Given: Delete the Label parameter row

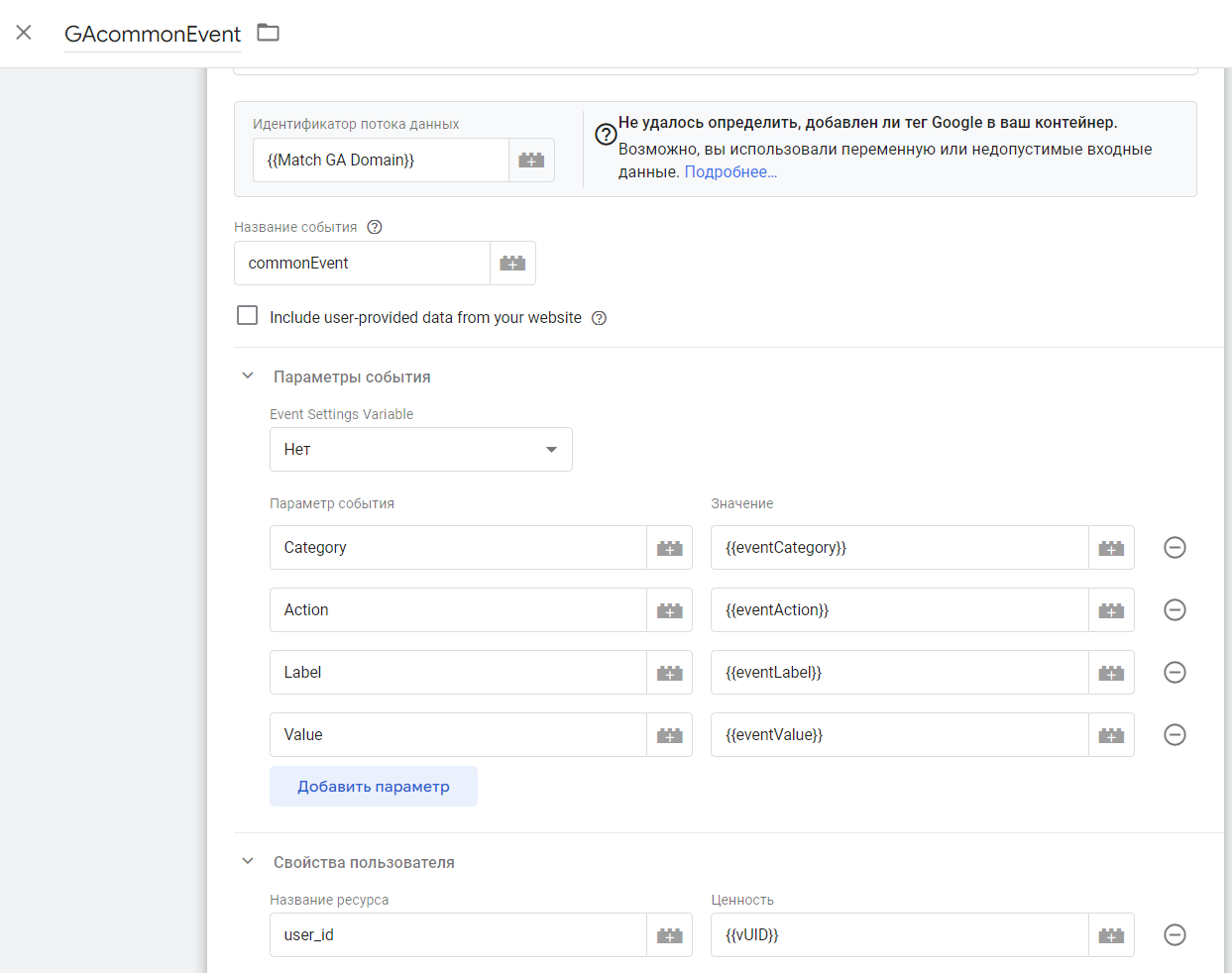Looking at the screenshot, I should (1175, 673).
